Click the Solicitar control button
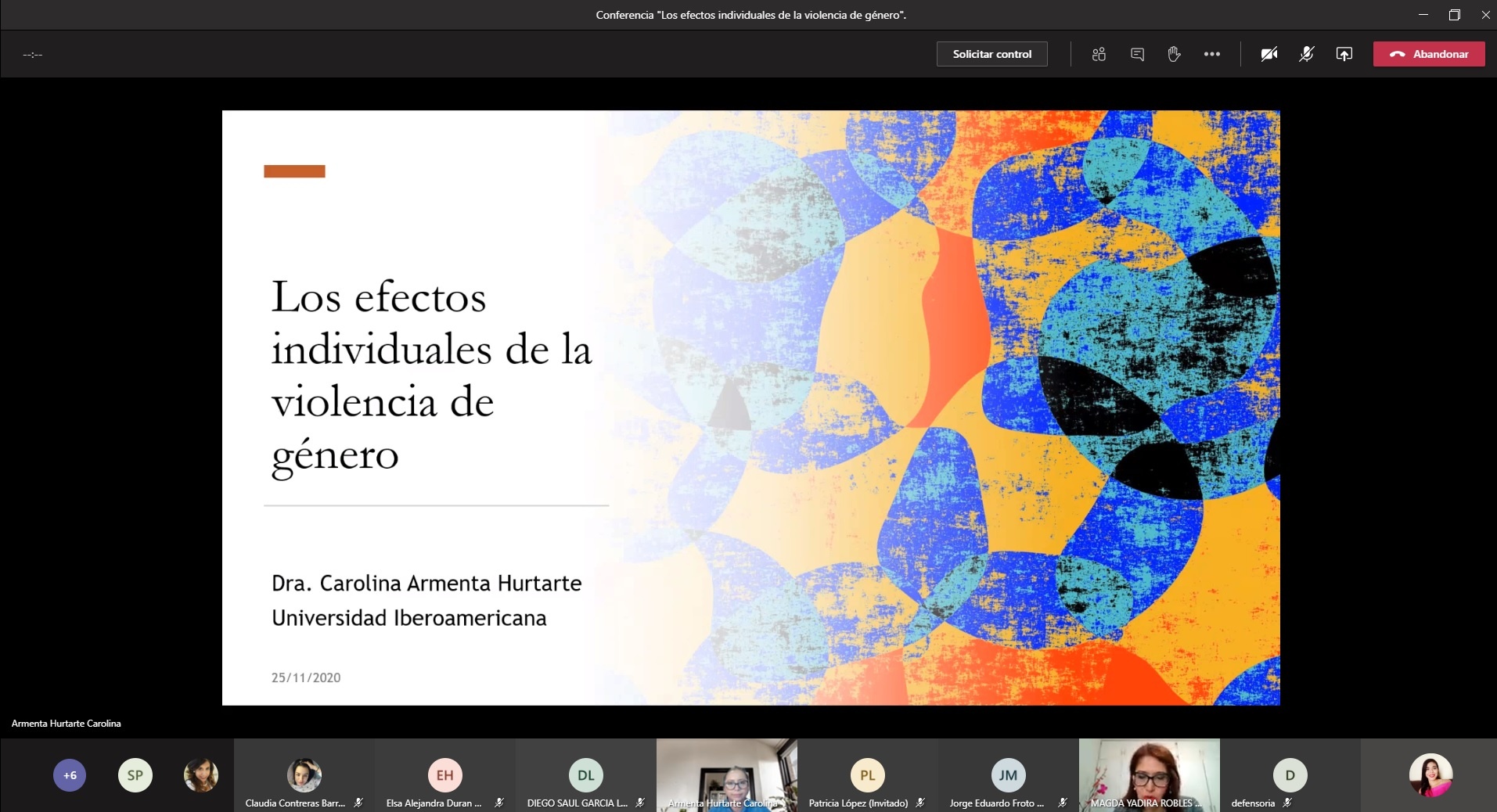The image size is (1497, 812). coord(991,54)
